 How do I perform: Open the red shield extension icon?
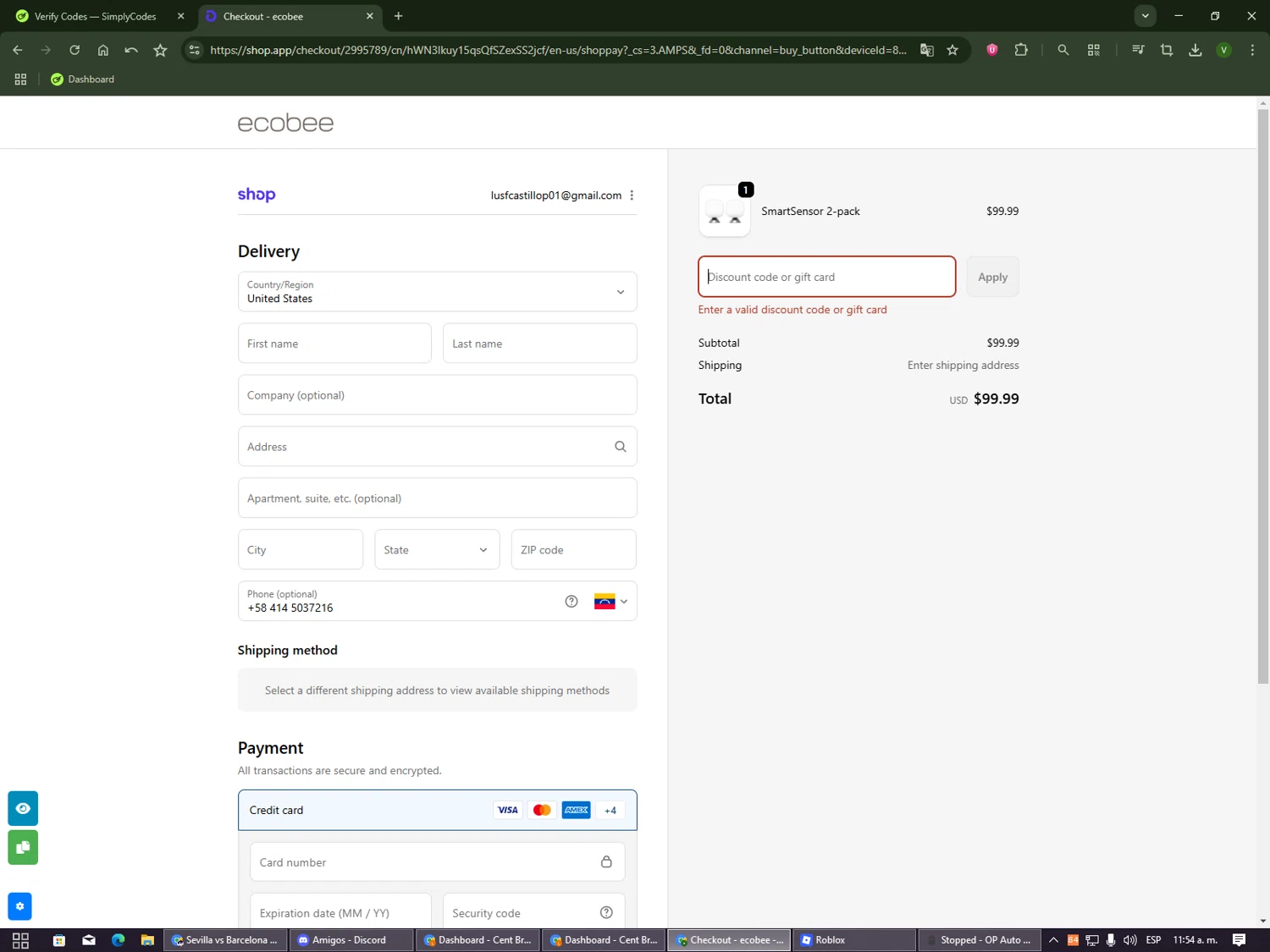pyautogui.click(x=992, y=50)
